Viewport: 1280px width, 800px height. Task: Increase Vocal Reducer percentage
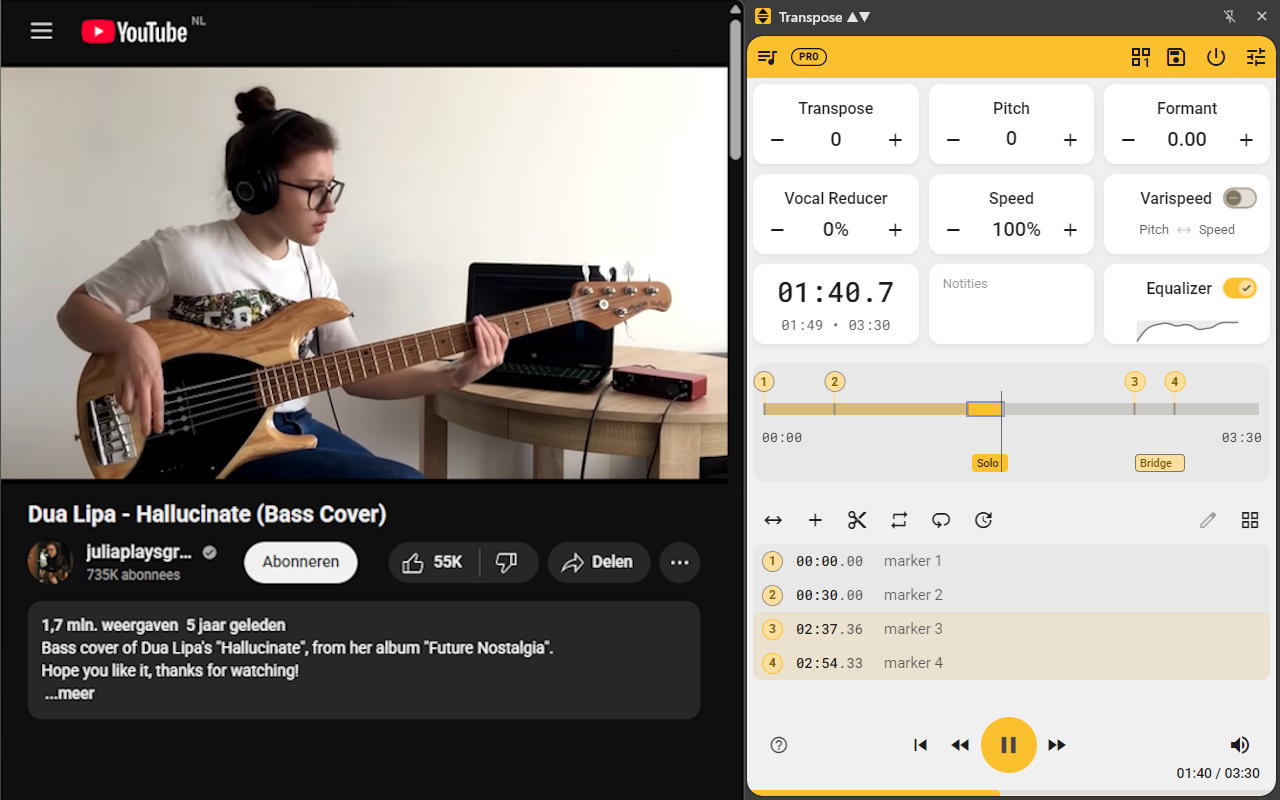tap(895, 230)
